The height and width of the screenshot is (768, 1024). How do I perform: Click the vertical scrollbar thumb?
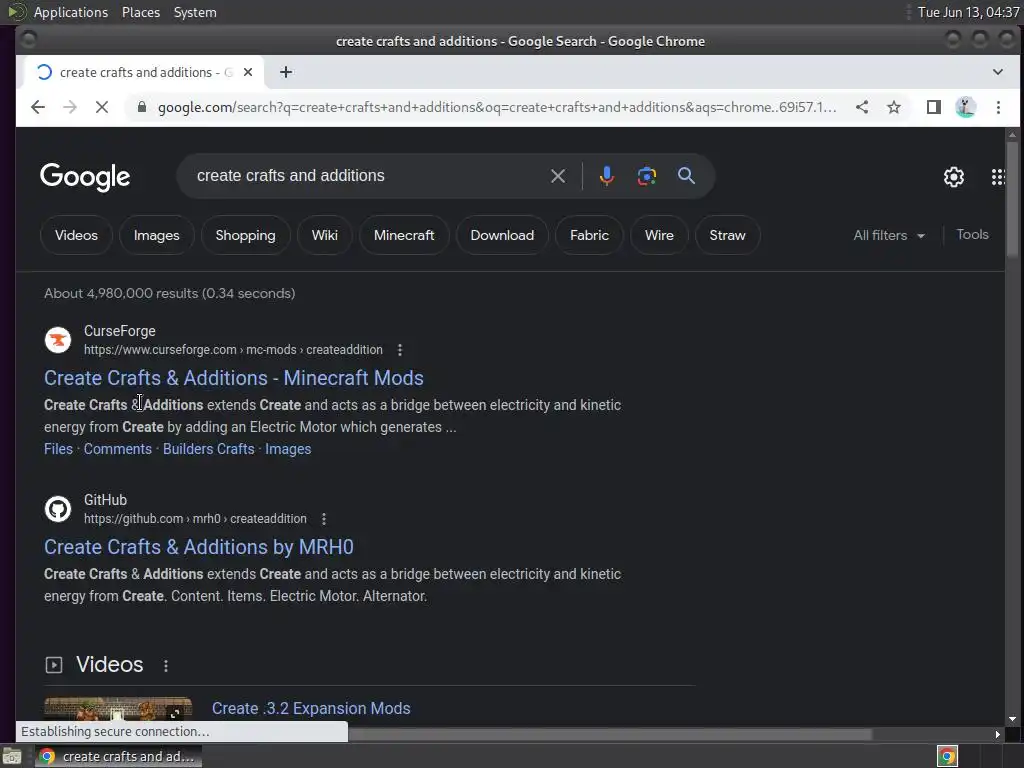[1012, 199]
